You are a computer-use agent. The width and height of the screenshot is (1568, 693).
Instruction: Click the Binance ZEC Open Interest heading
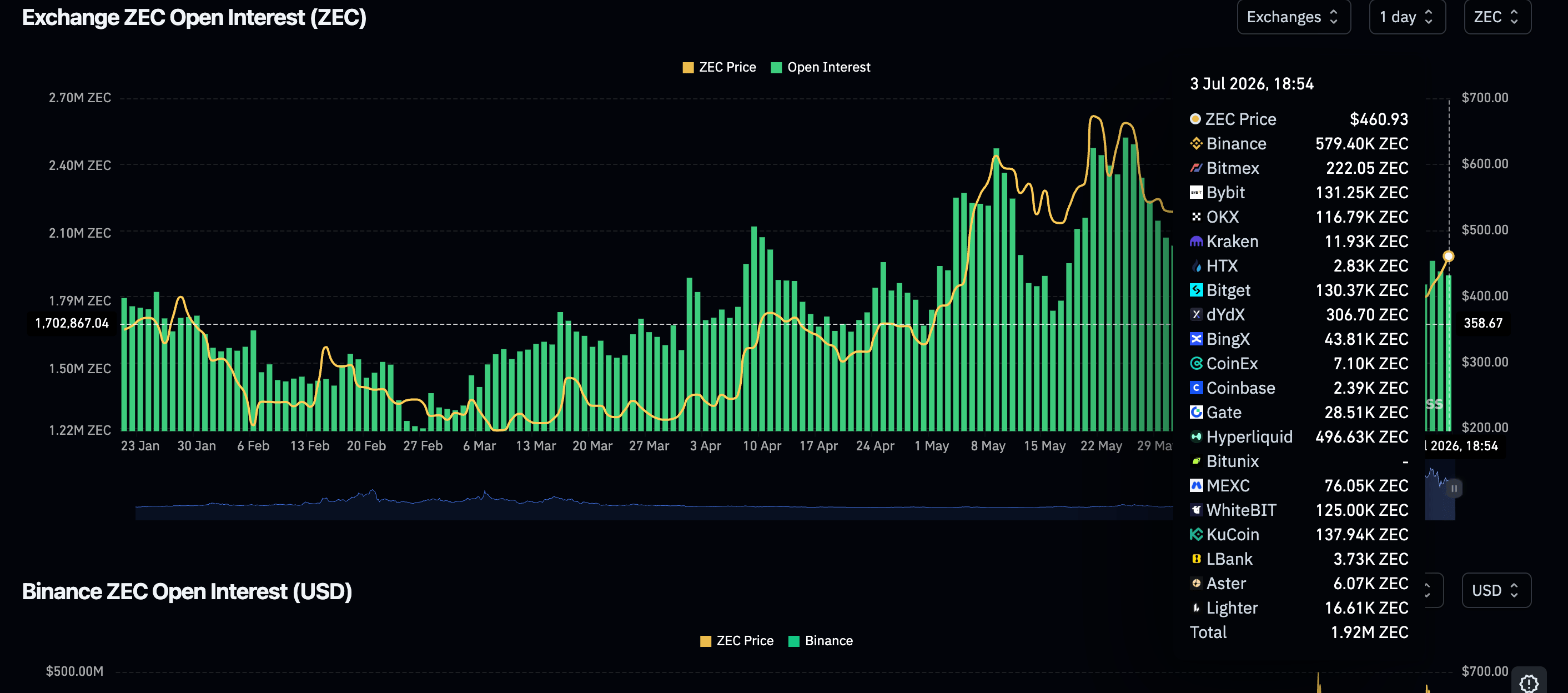click(x=187, y=591)
